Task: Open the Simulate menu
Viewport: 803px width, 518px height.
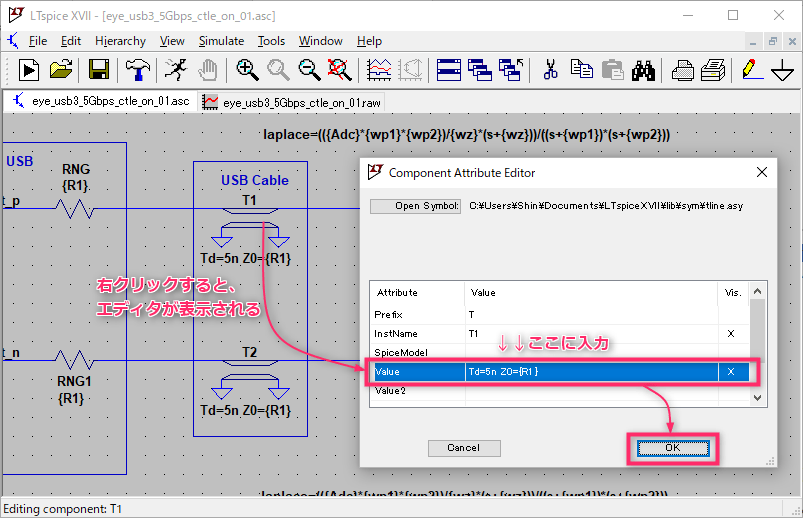Action: point(221,41)
